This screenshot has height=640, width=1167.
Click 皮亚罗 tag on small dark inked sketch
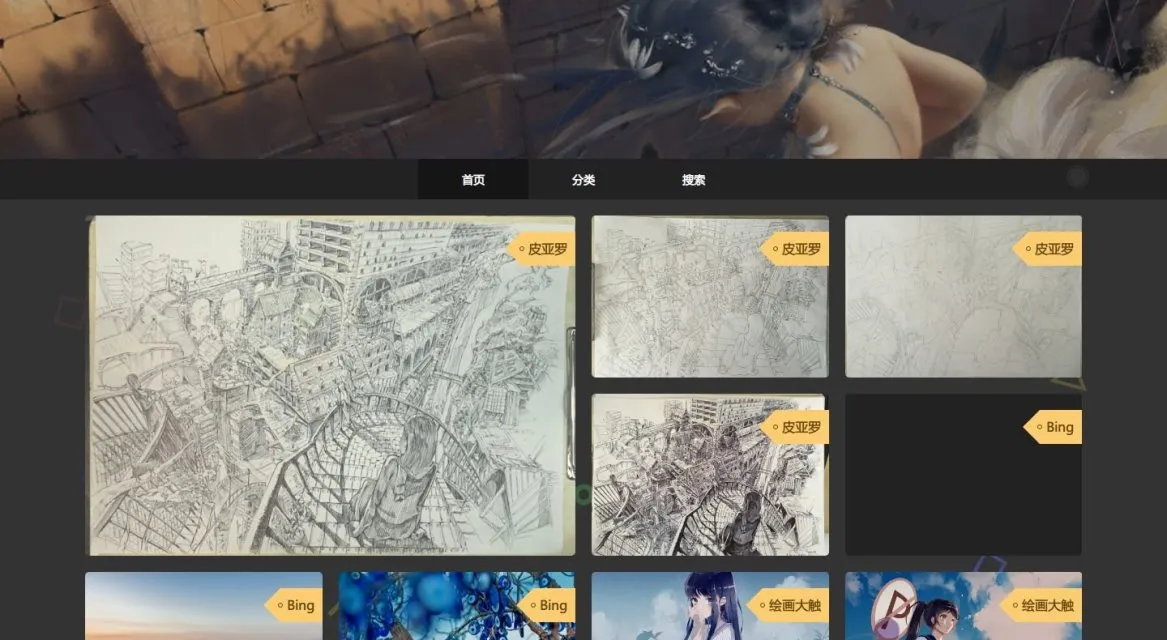pos(795,427)
